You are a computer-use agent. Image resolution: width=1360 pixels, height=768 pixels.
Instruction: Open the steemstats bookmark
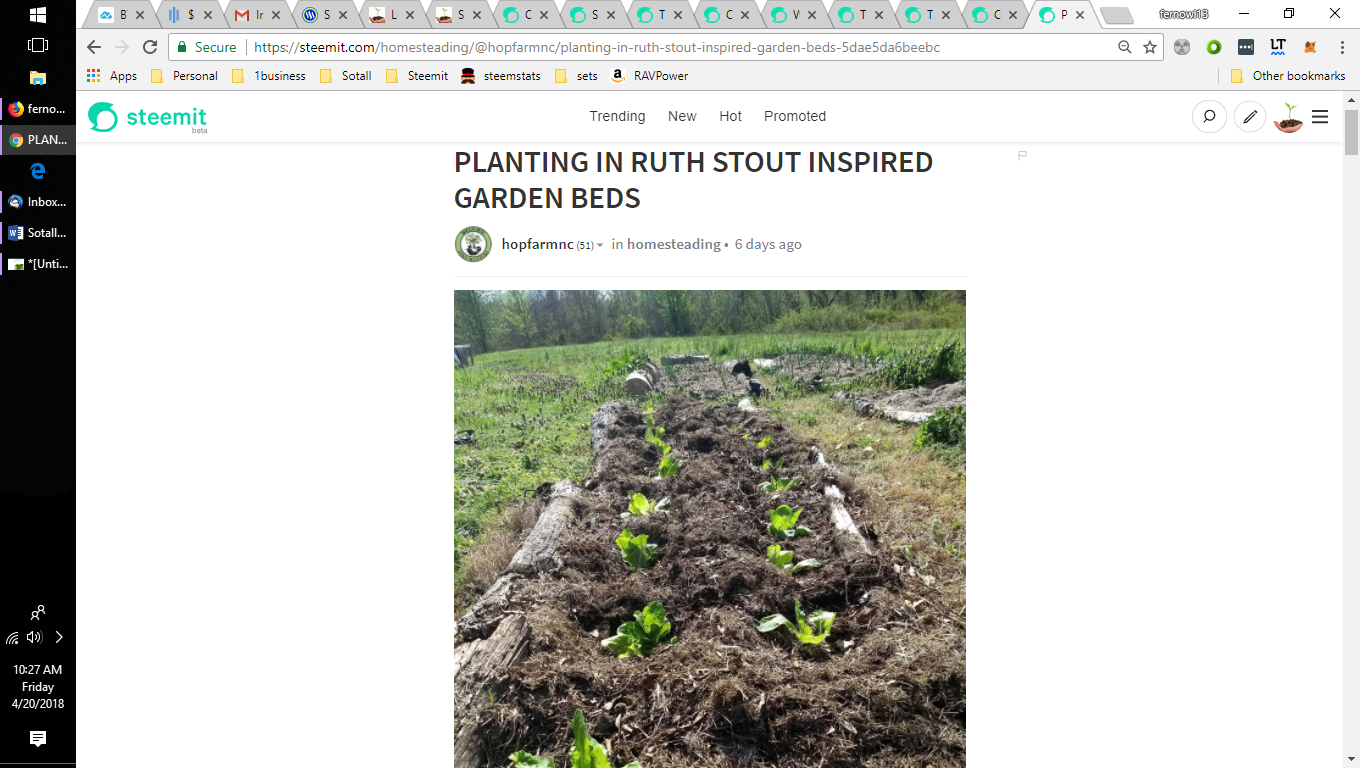point(500,76)
